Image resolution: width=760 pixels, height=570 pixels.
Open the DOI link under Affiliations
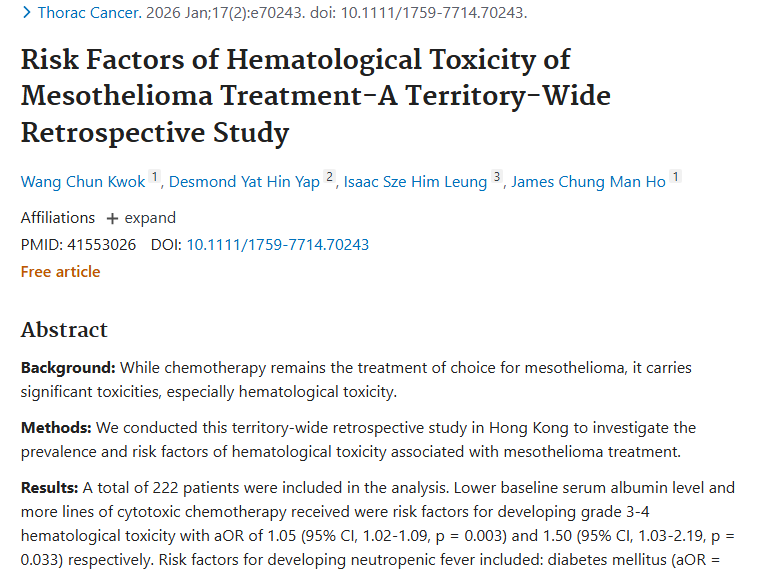pyautogui.click(x=277, y=244)
